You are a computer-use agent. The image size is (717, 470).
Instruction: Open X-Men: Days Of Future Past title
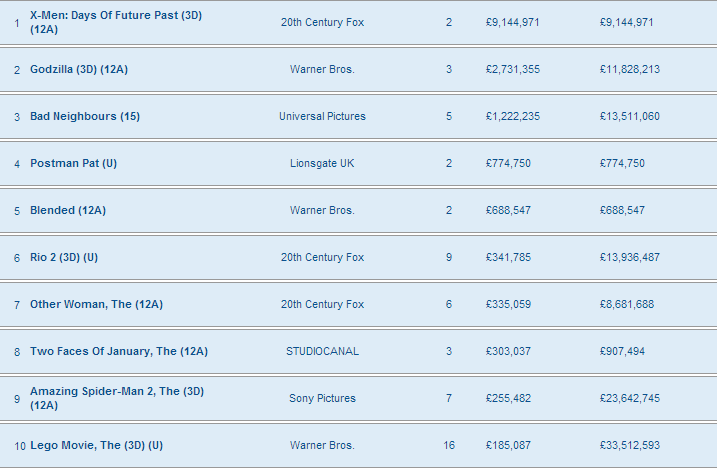[x=116, y=22]
